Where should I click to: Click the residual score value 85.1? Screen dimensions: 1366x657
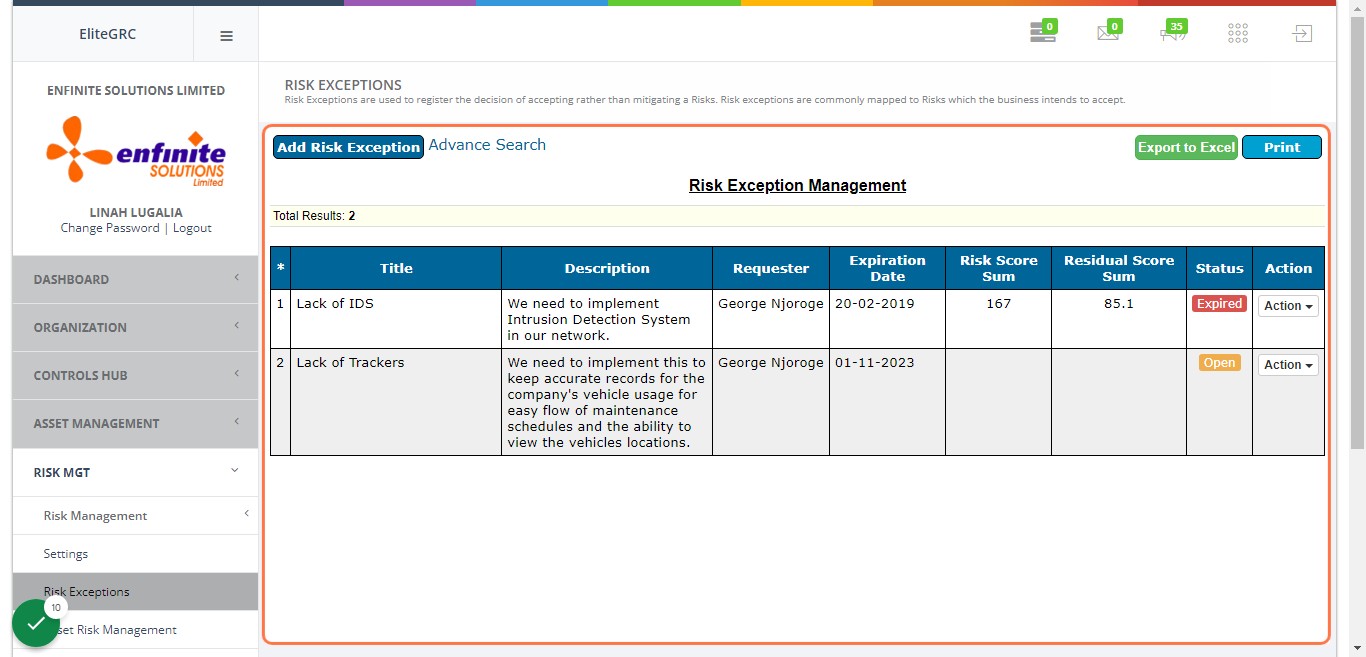(x=1119, y=303)
